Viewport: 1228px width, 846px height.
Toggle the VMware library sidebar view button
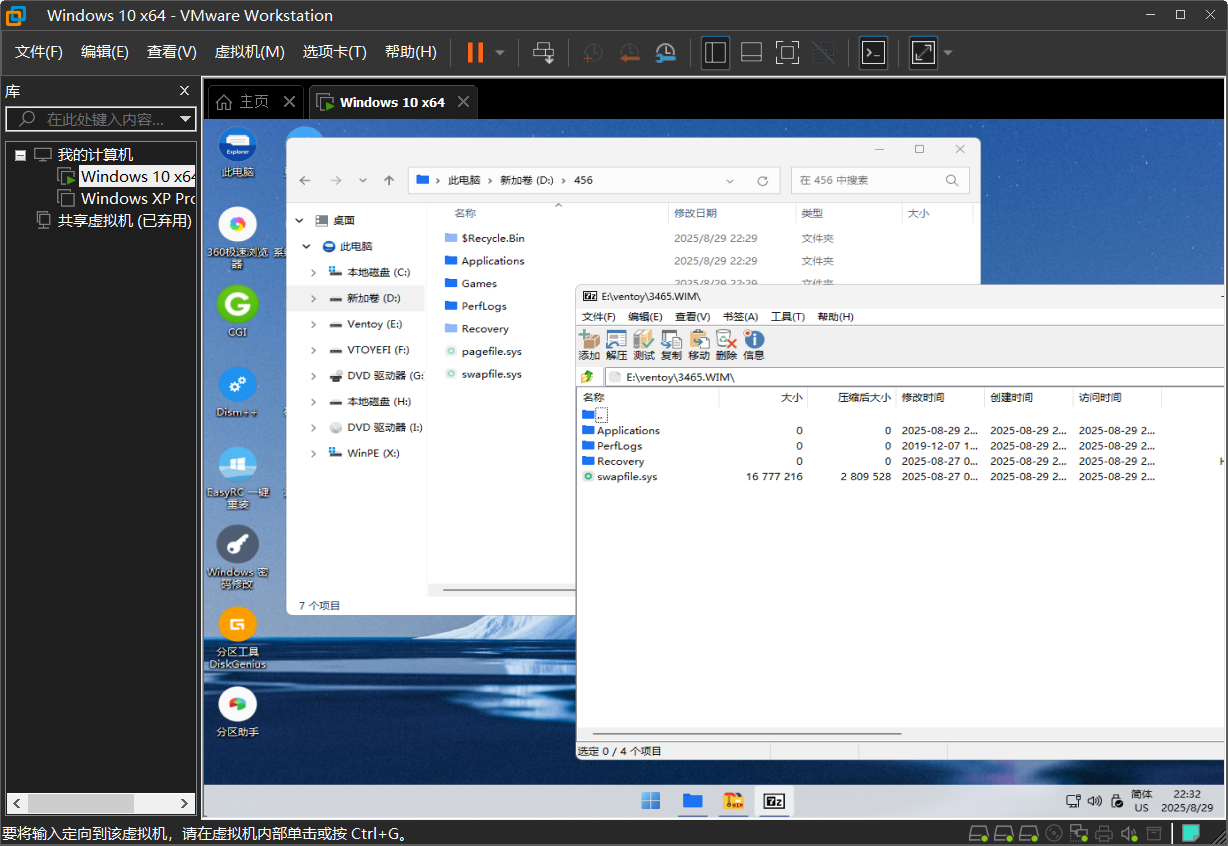(715, 52)
